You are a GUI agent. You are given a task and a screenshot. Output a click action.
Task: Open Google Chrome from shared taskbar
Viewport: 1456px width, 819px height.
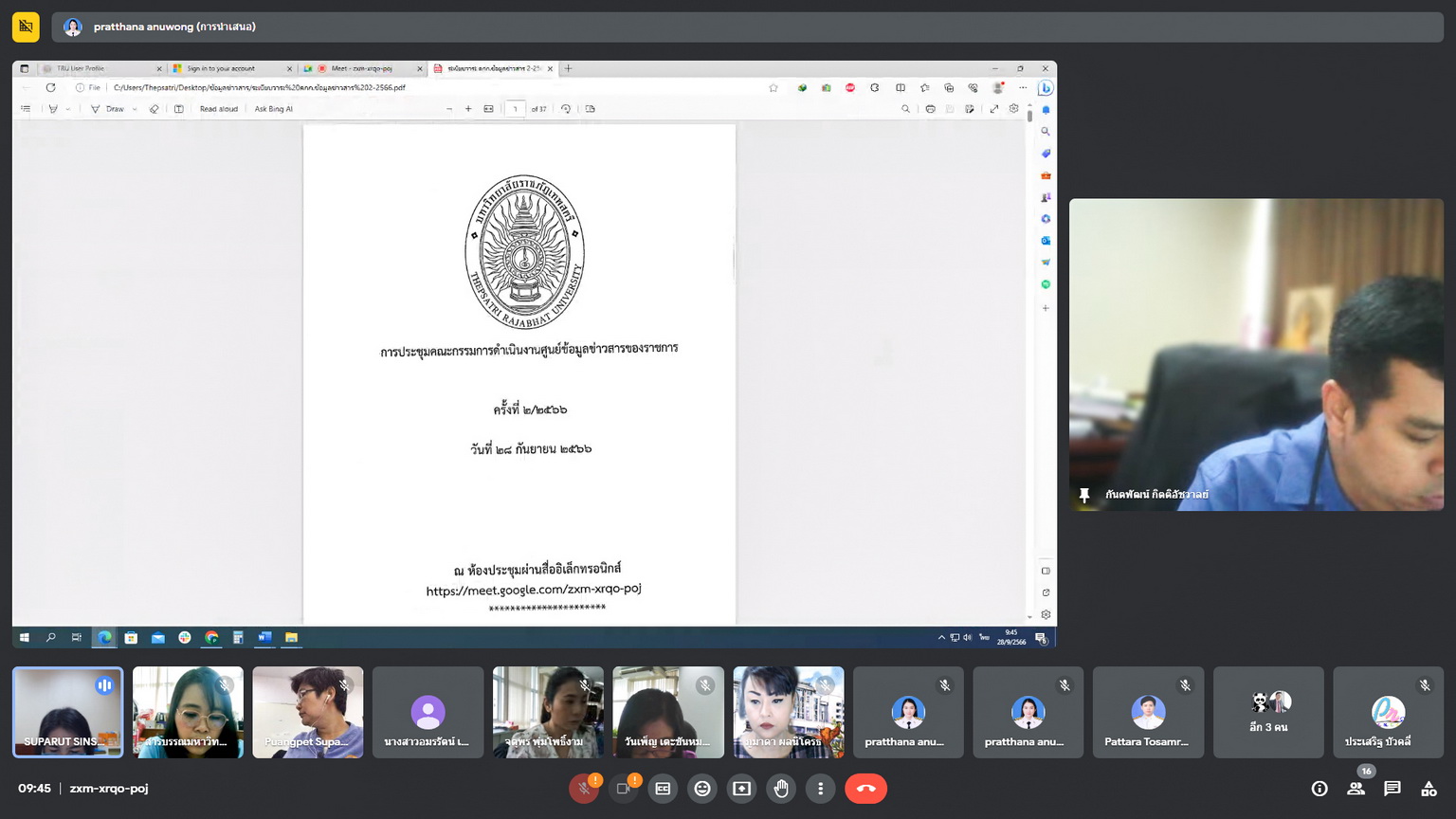(x=211, y=638)
